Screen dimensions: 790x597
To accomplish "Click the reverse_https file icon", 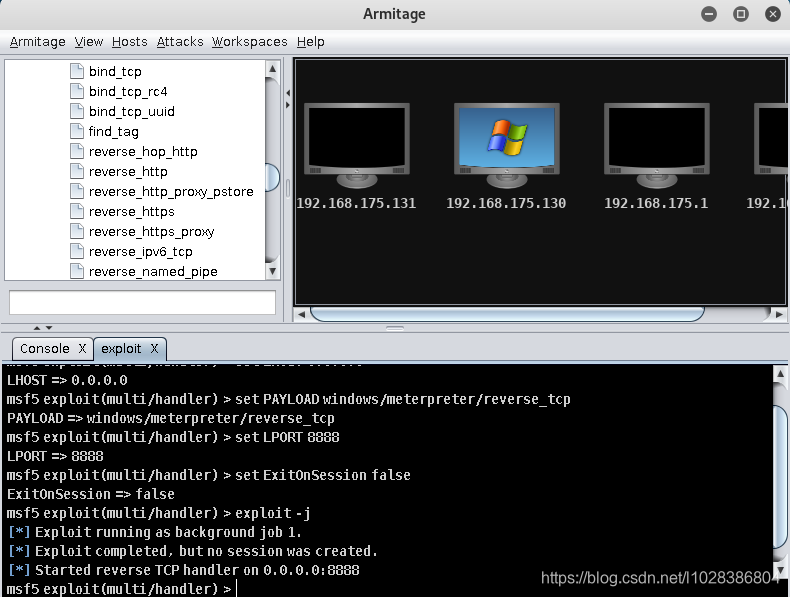I will (77, 211).
